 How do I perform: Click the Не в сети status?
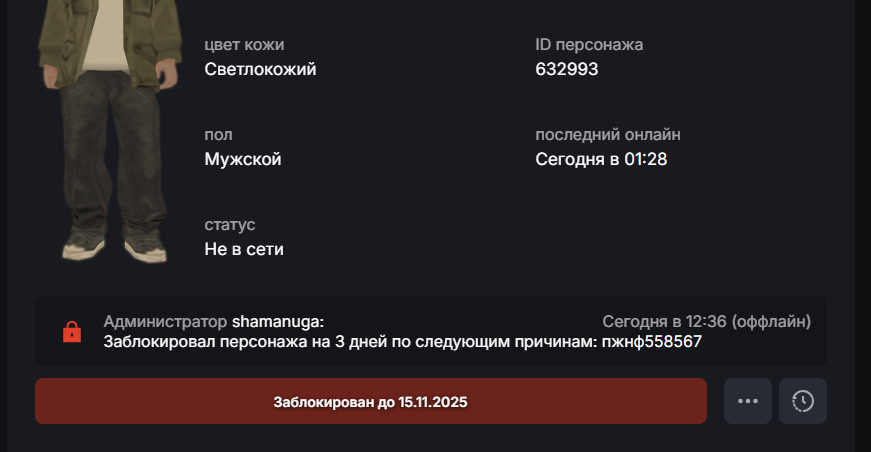[x=244, y=249]
